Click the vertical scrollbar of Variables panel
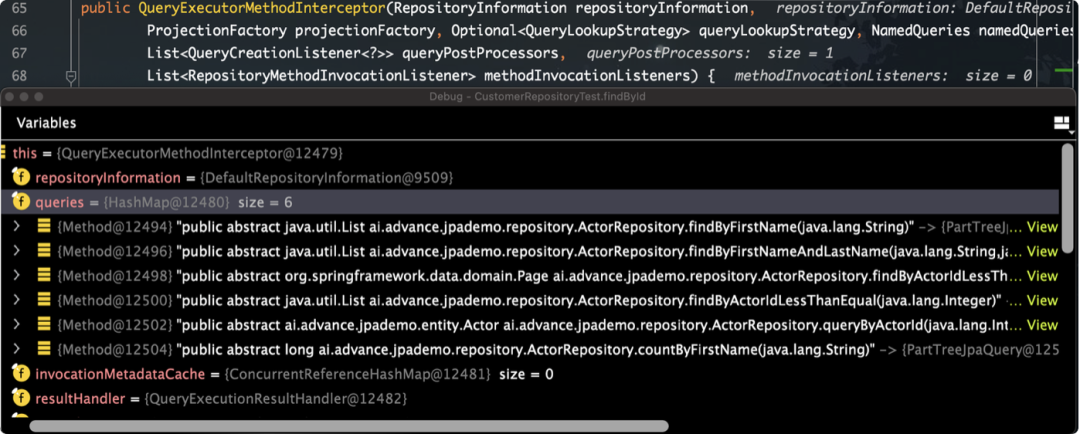 click(1067, 198)
